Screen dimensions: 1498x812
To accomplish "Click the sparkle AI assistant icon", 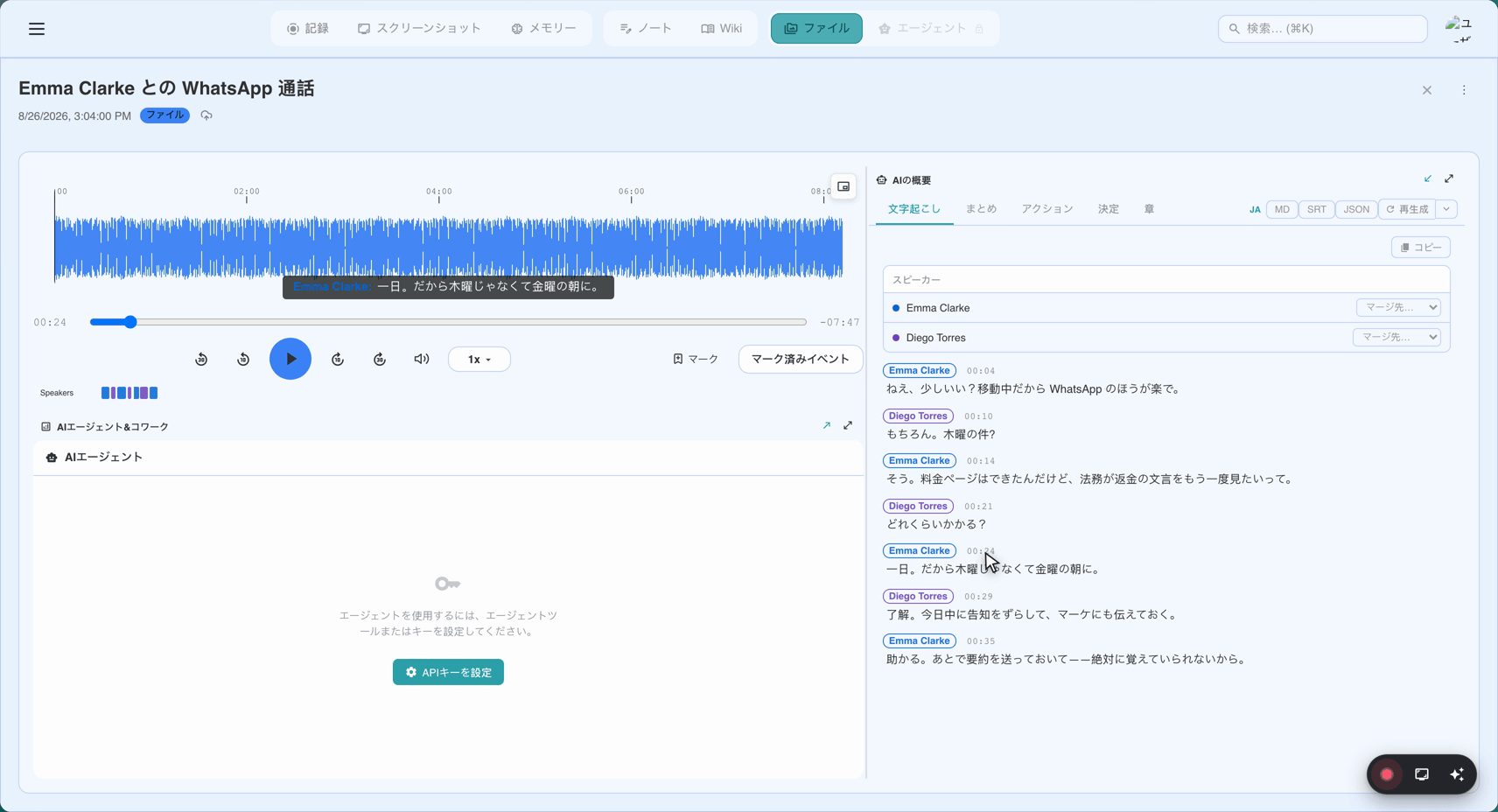I will (x=1457, y=774).
